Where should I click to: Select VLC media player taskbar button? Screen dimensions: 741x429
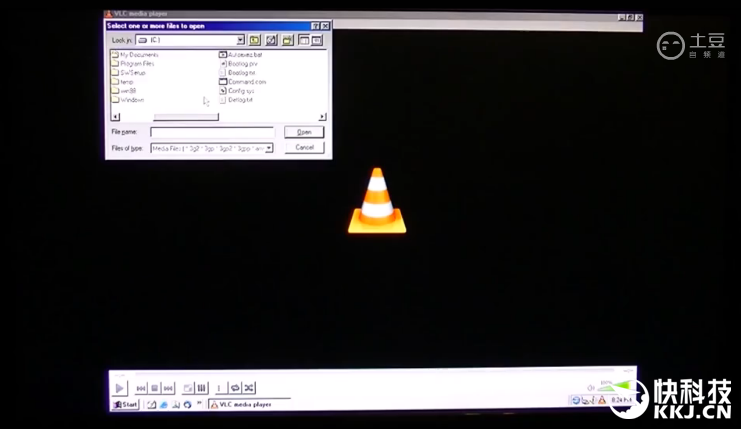click(249, 404)
